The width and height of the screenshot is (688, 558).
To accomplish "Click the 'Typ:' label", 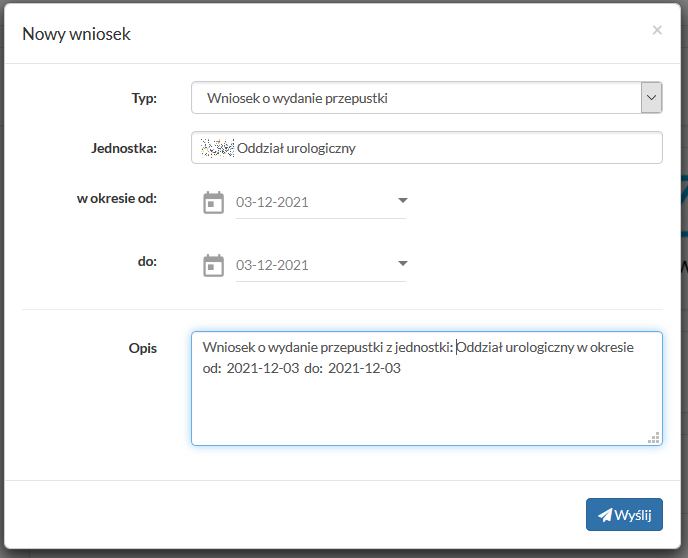I will click(x=144, y=98).
